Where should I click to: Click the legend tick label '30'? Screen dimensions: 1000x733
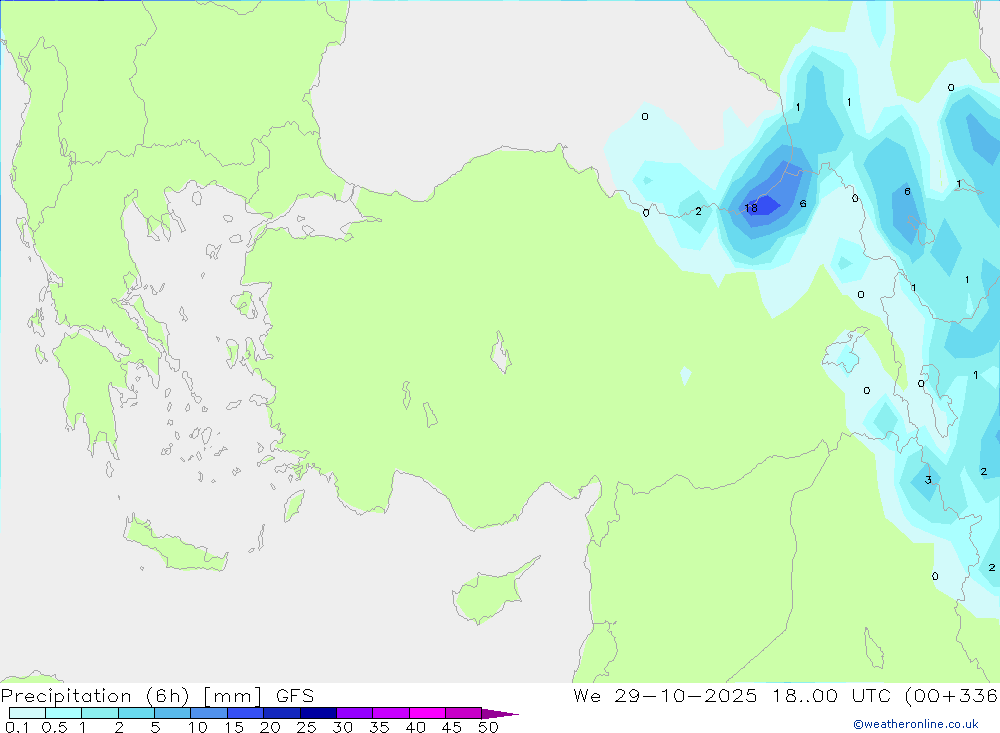343,727
